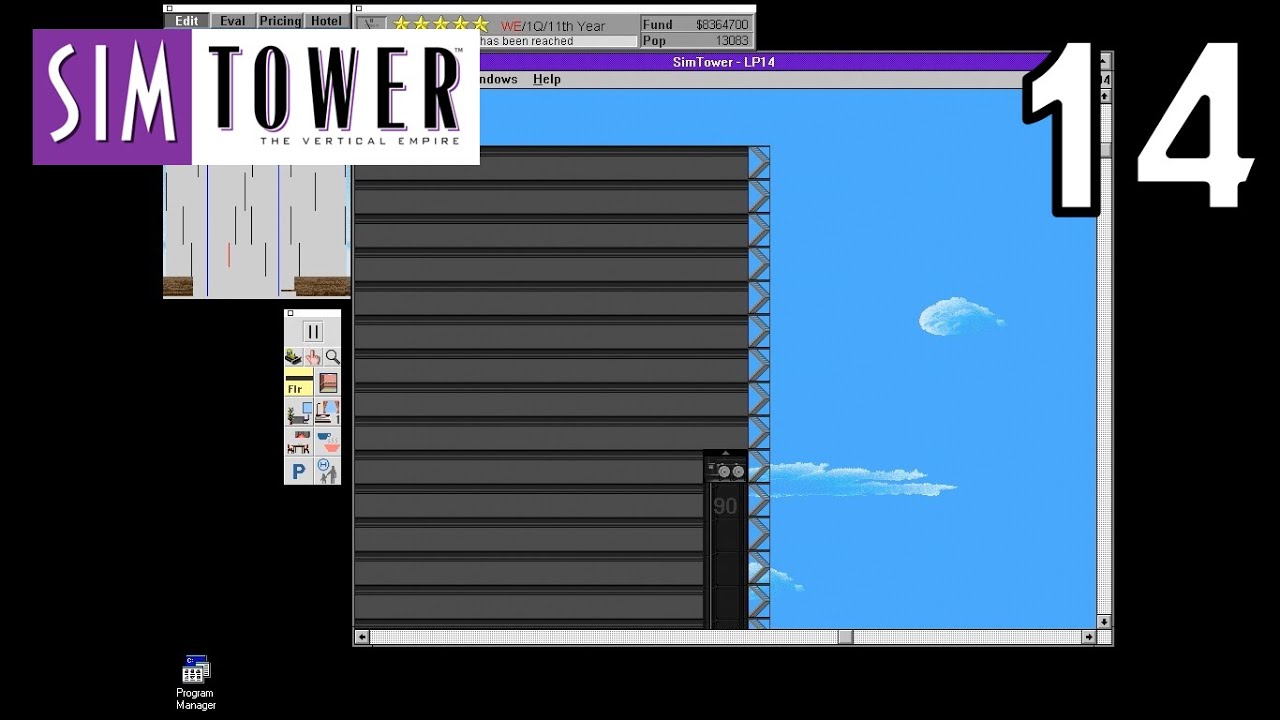
Task: Choose the fast food cafe tool
Action: pyautogui.click(x=327, y=441)
